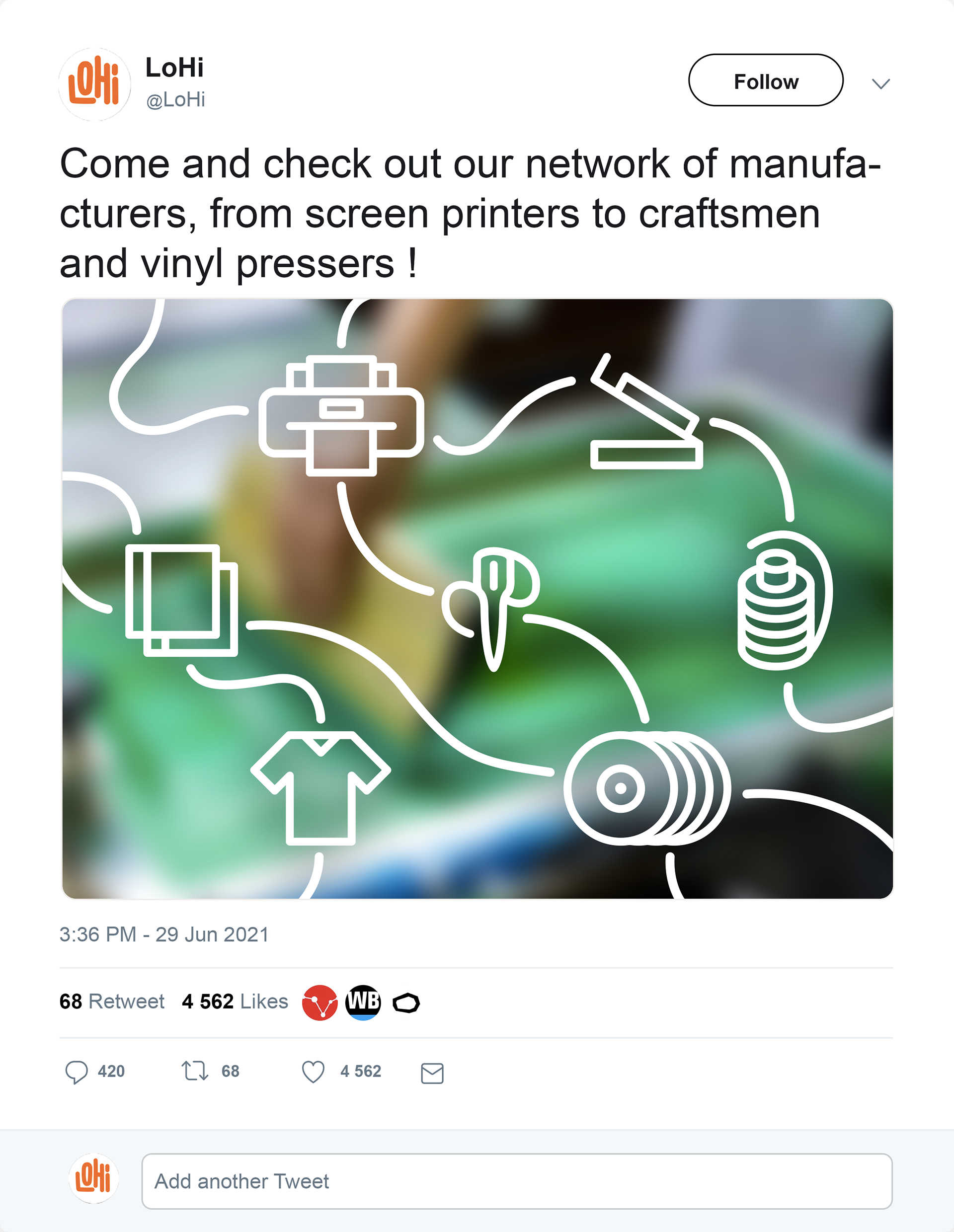Open the tweet timestamp 29 Jun 2021
This screenshot has width=954, height=1232.
pos(163,934)
